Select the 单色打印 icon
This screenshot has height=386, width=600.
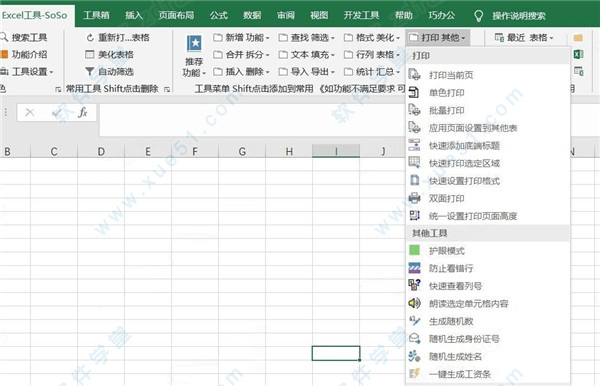click(x=414, y=92)
